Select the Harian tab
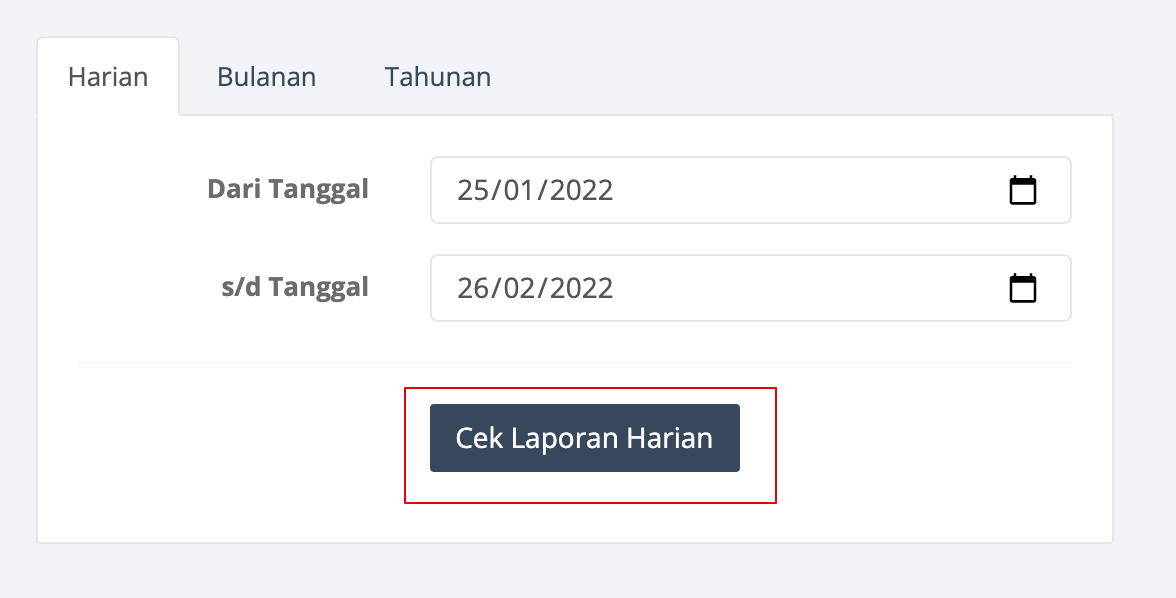 tap(108, 77)
